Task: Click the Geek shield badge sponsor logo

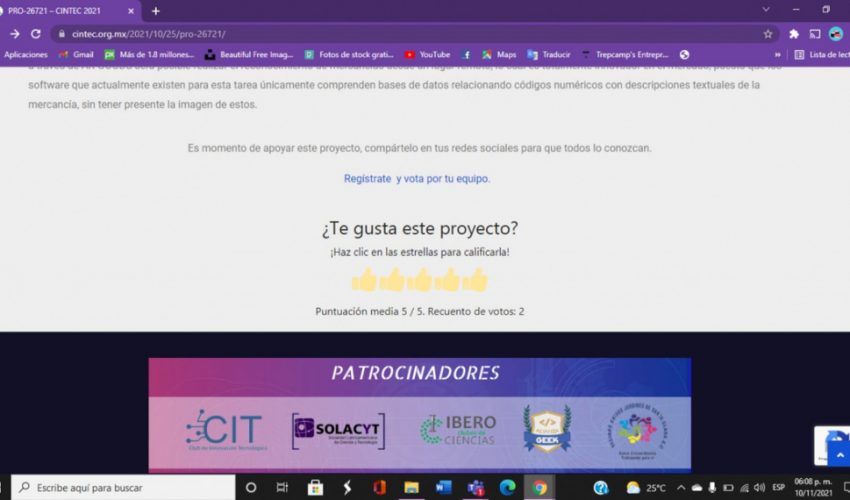Action: (547, 428)
